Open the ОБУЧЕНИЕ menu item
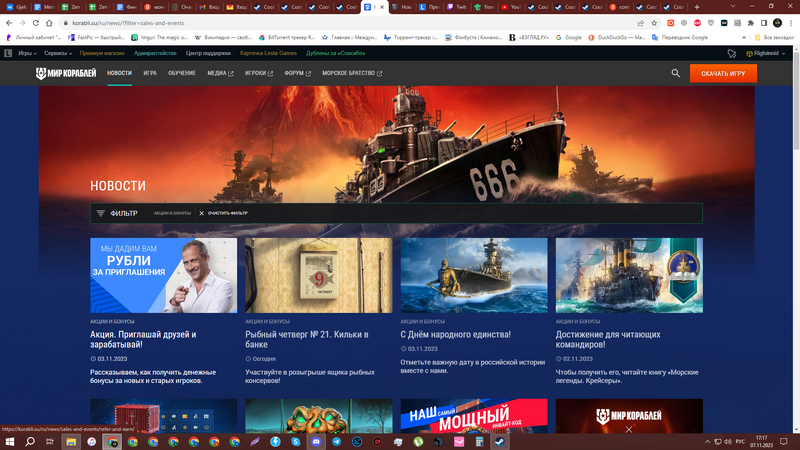Image resolution: width=800 pixels, height=450 pixels. tap(182, 73)
